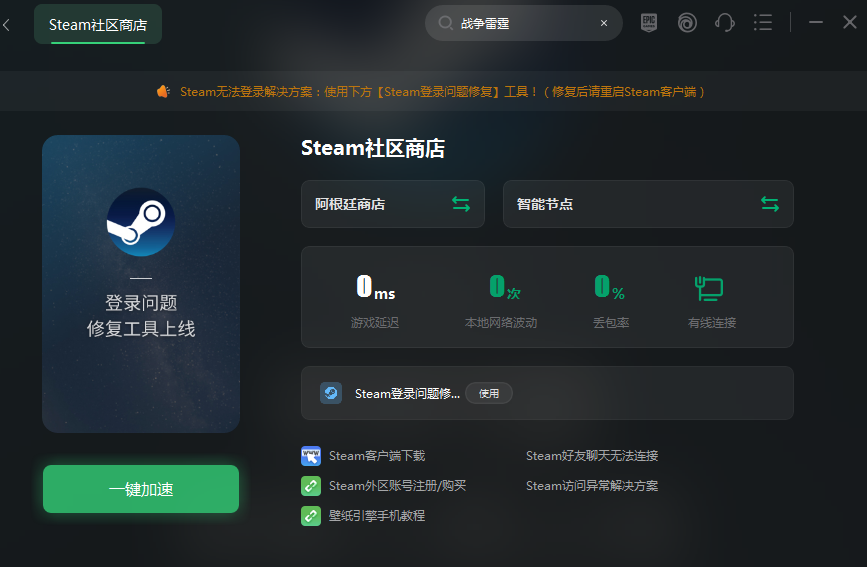Open the 登录问题修复工具上线 promo card
Viewport: 867px width, 567px height.
point(141,284)
